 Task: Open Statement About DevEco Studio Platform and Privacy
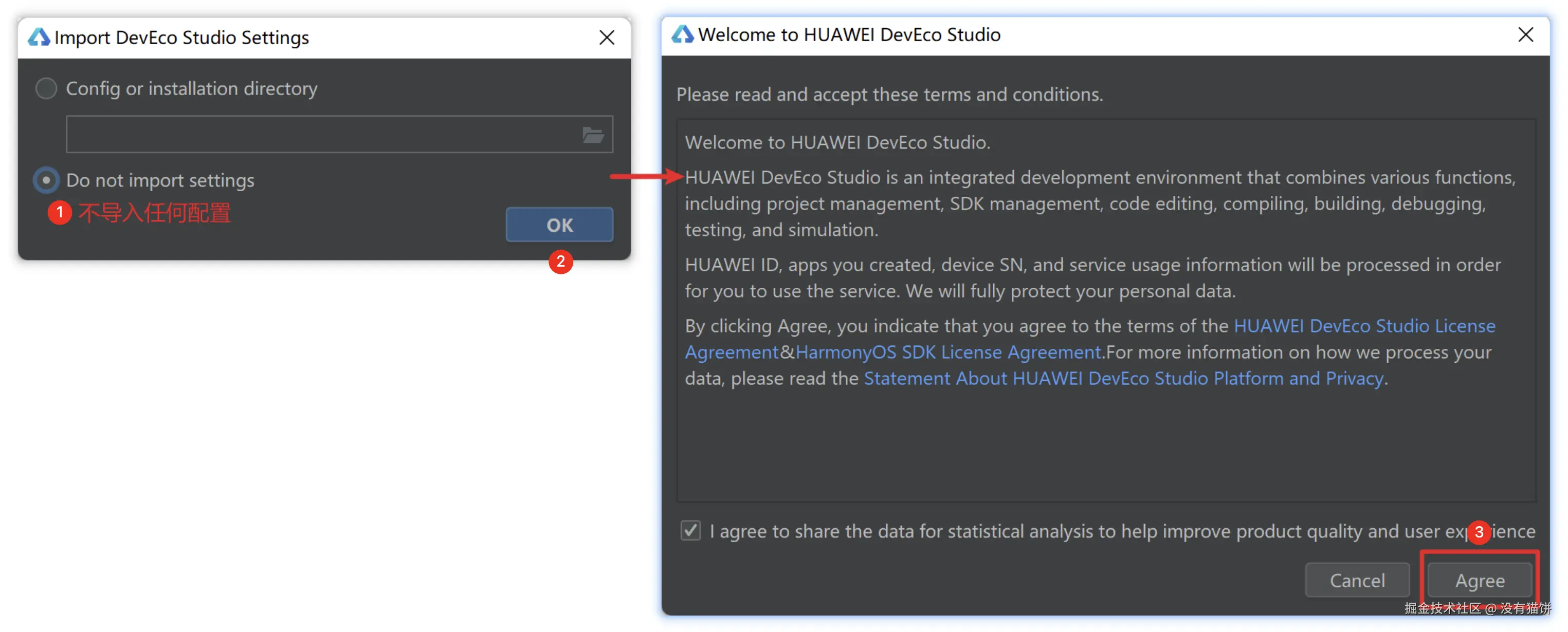point(1123,378)
